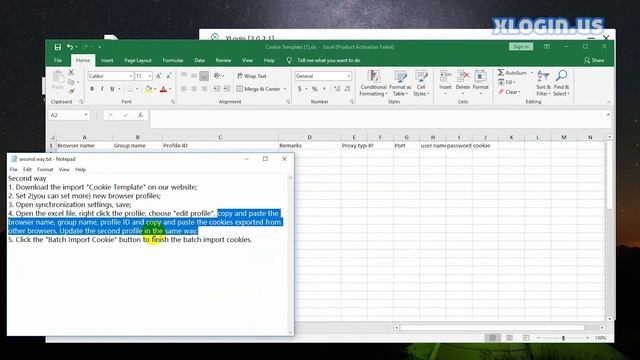Switch to Normal view in status bar

coord(493,338)
